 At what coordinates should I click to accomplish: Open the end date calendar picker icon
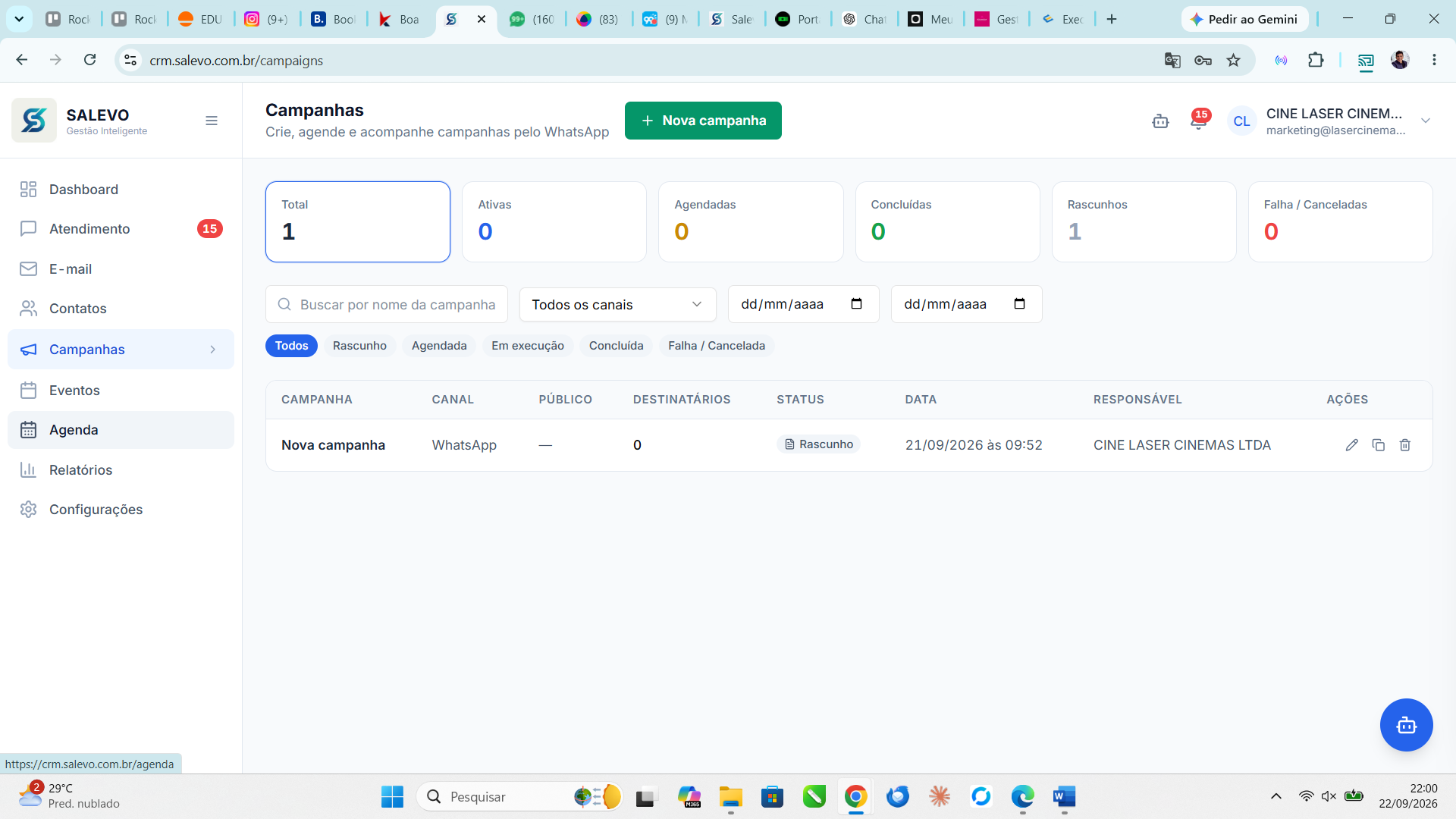[1019, 304]
